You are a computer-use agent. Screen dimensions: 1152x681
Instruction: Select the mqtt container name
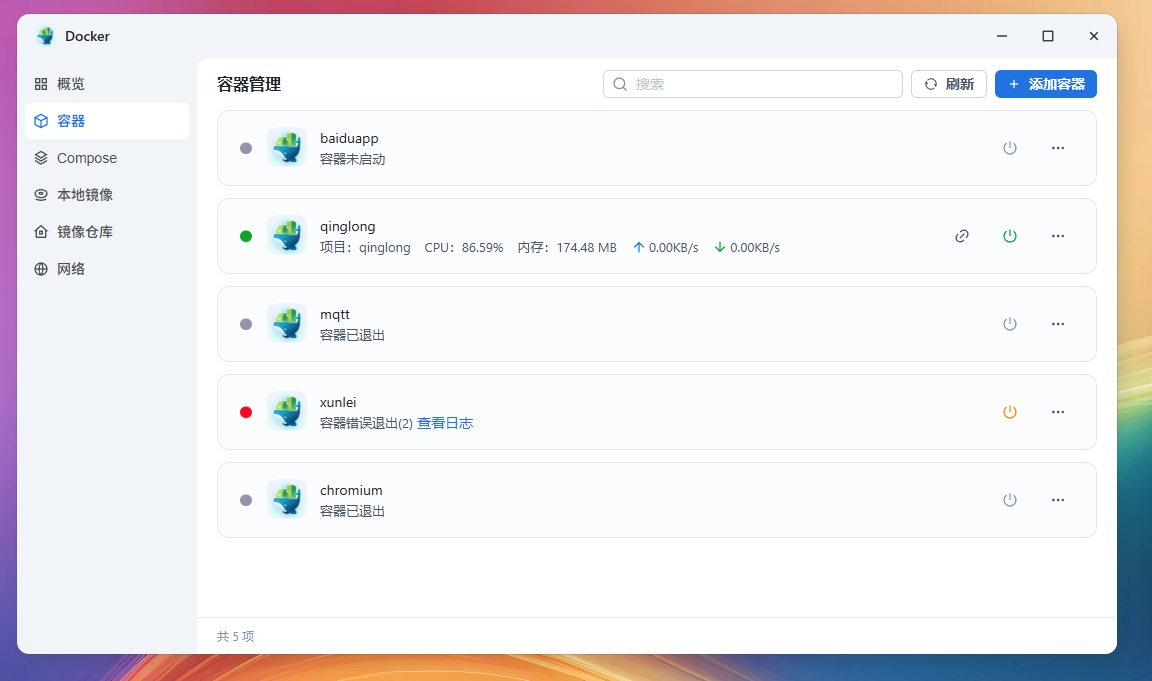[335, 314]
